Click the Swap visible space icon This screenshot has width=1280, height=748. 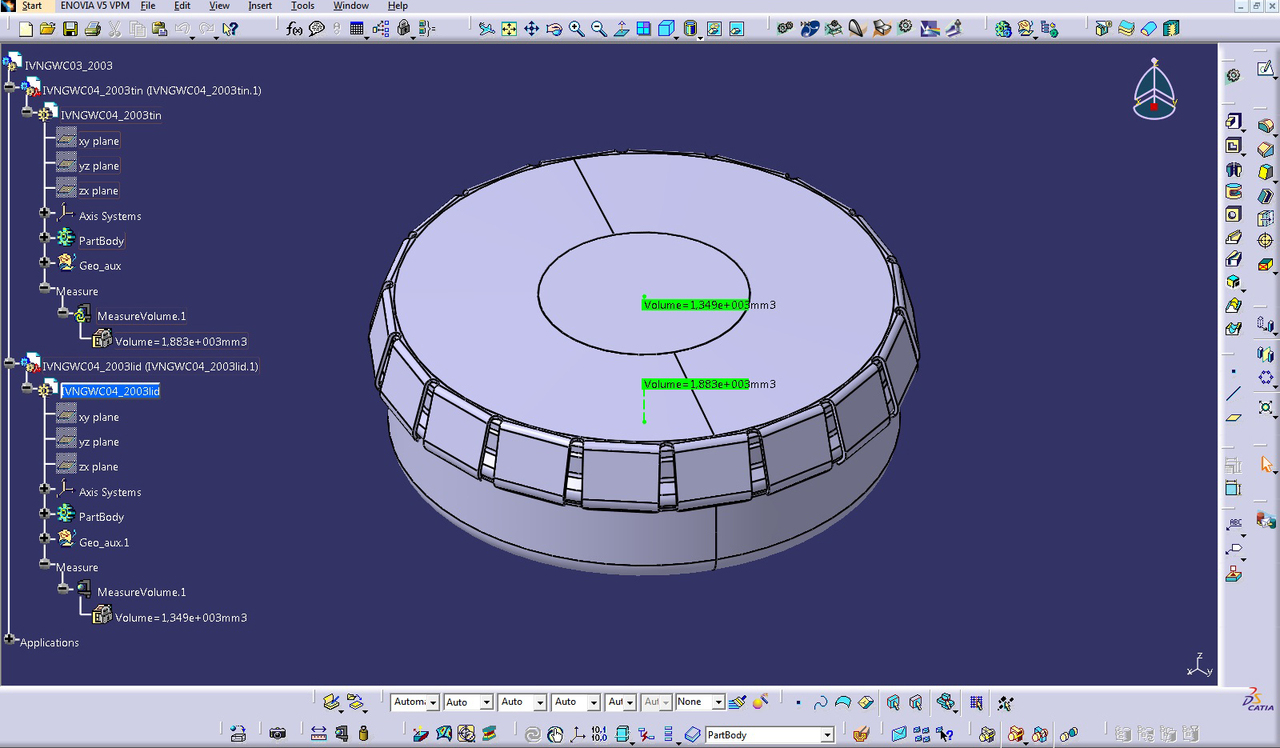pyautogui.click(x=737, y=29)
